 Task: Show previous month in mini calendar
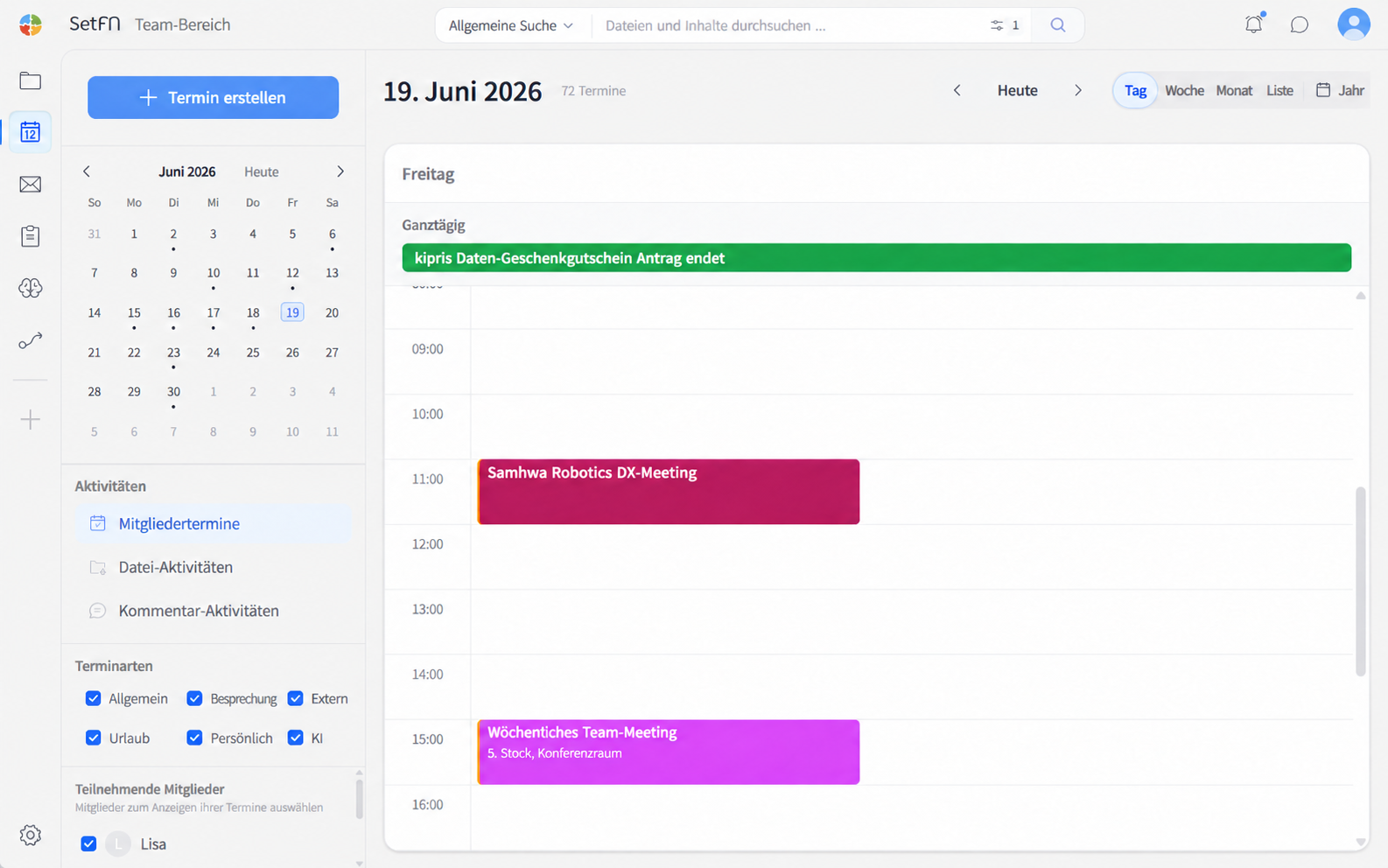[x=87, y=171]
